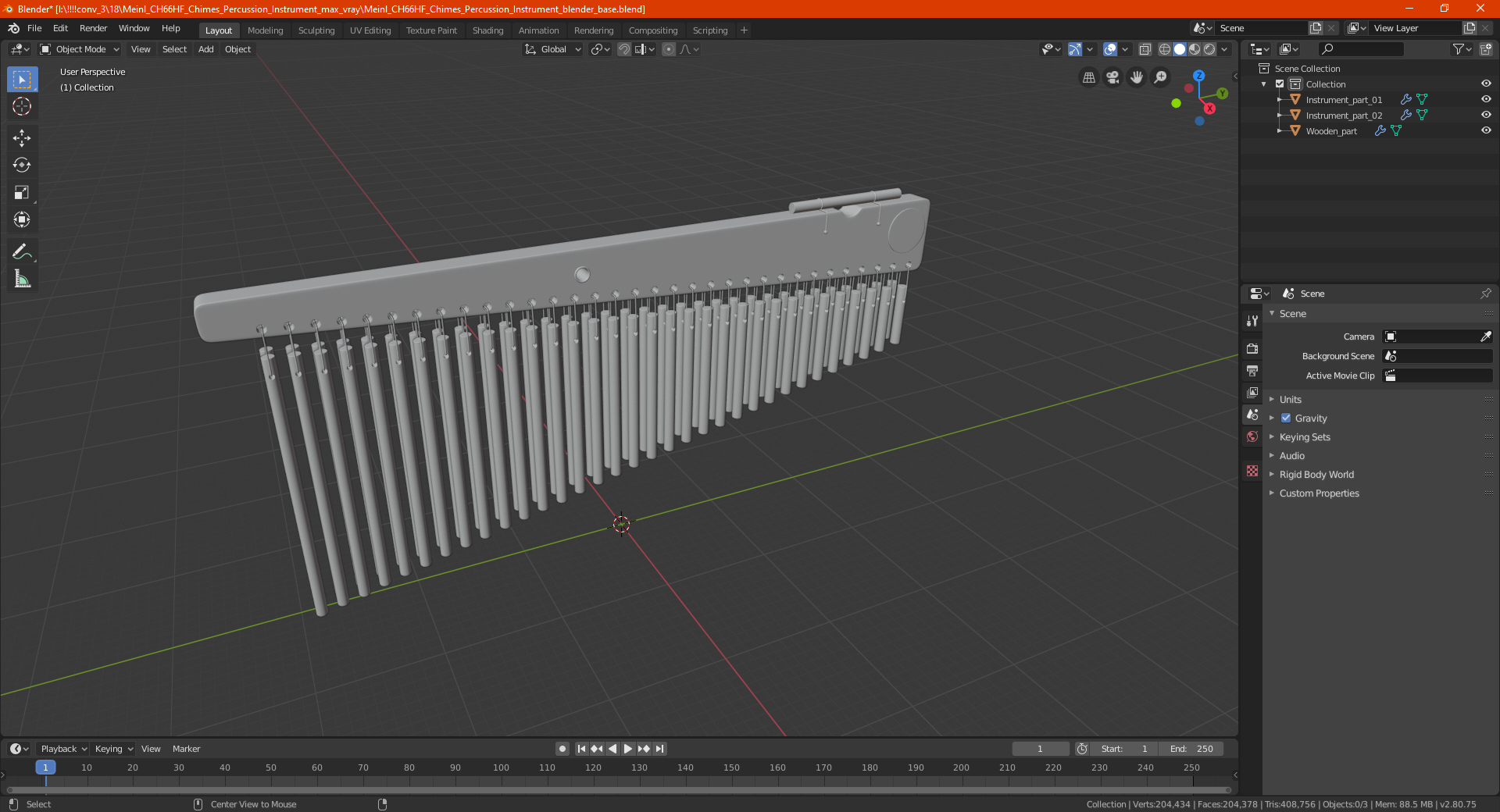Switch to Modeling workspace tab
Screen dimensions: 1500x812
point(265,30)
